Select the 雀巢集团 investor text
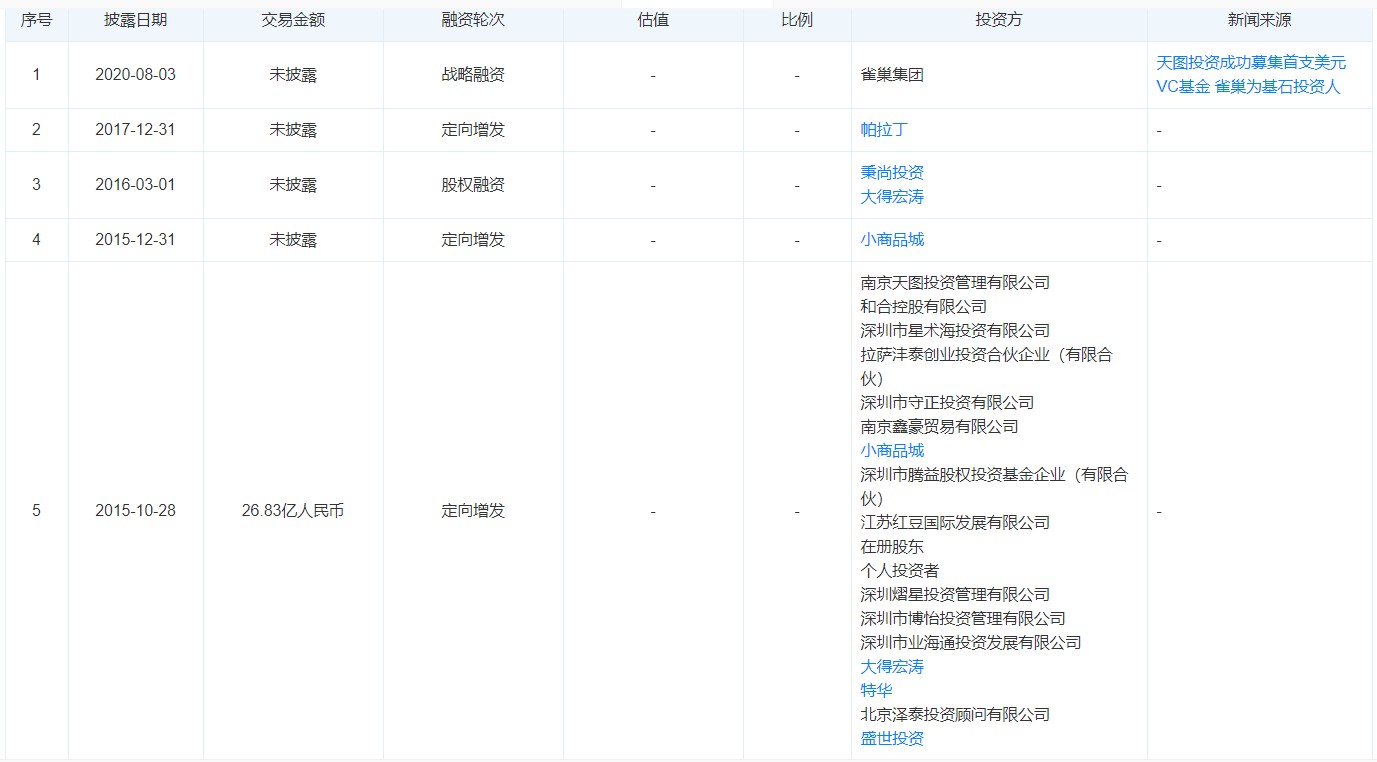Image resolution: width=1377 pixels, height=762 pixels. [x=892, y=75]
